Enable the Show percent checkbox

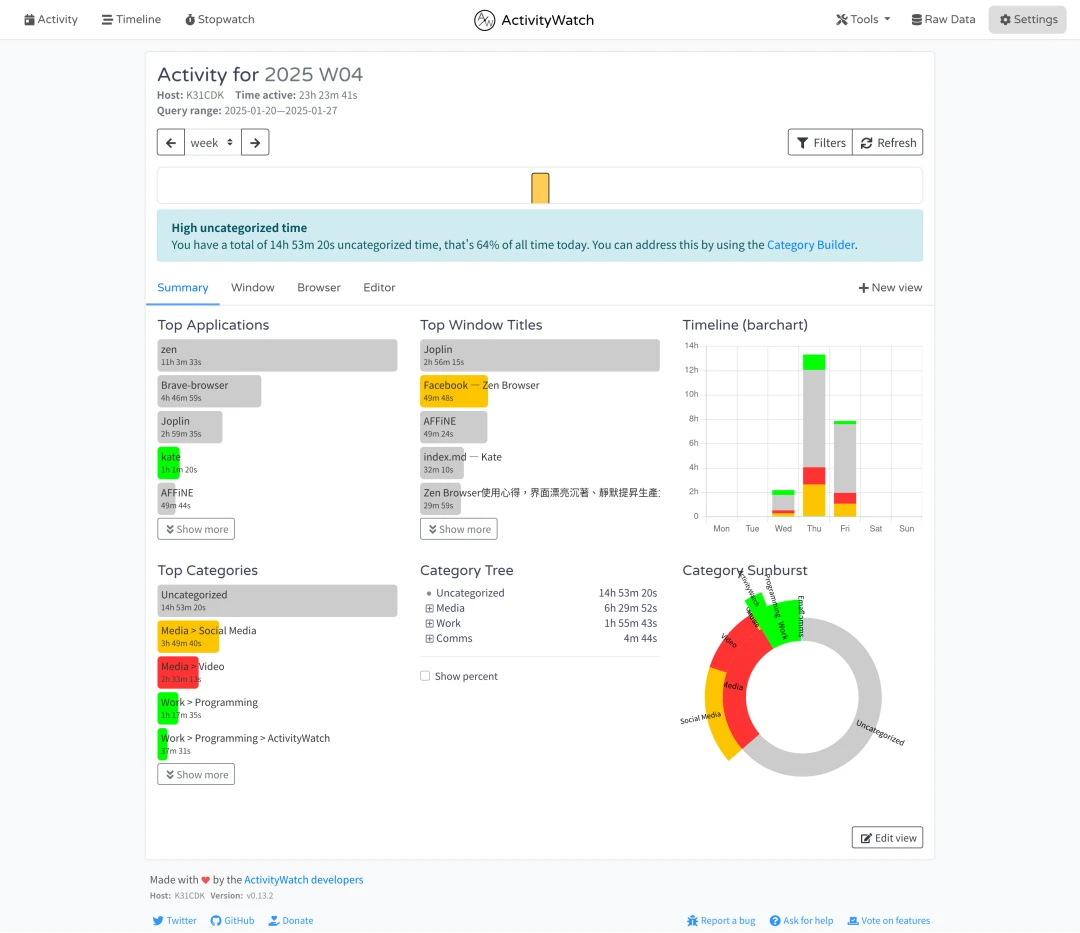coord(425,676)
